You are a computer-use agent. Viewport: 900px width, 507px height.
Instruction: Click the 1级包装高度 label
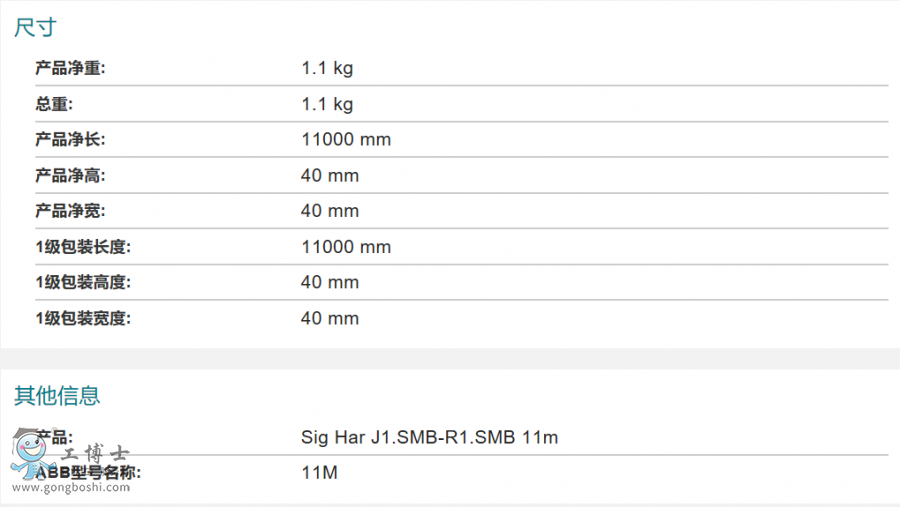pos(83,282)
